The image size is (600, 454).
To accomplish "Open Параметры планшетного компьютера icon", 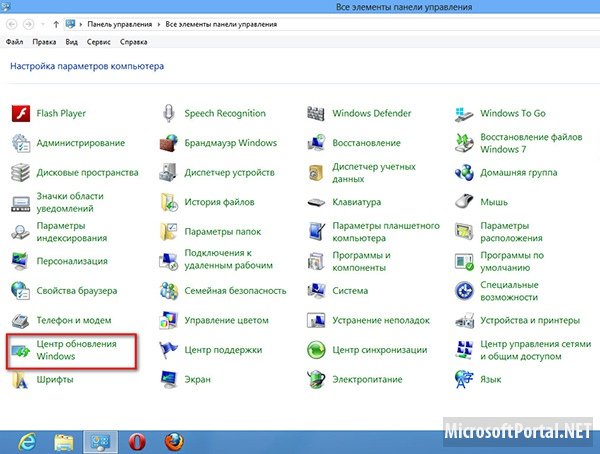I will coord(316,232).
